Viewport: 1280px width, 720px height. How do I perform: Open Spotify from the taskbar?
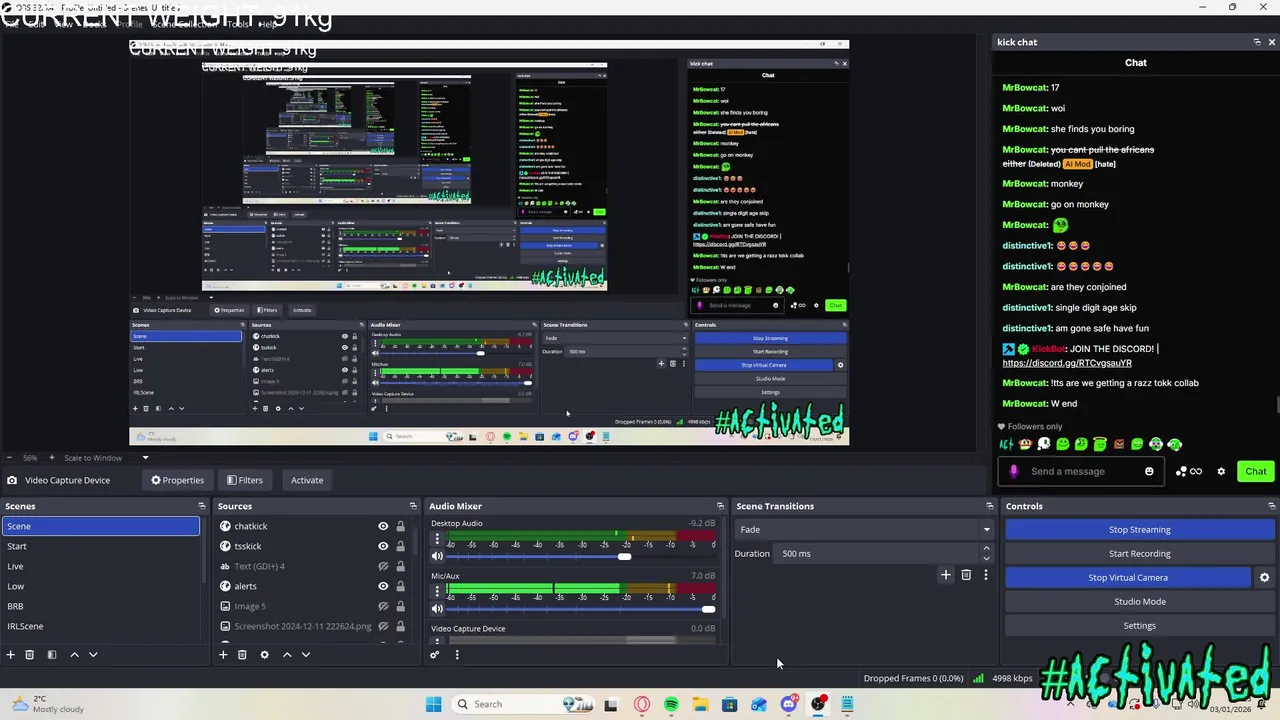(x=671, y=704)
